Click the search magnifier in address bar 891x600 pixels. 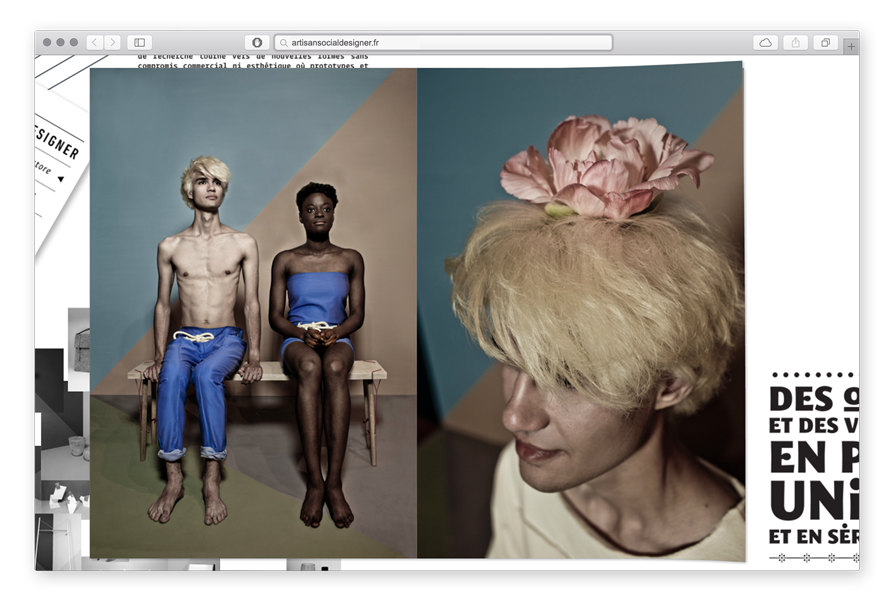pyautogui.click(x=284, y=43)
